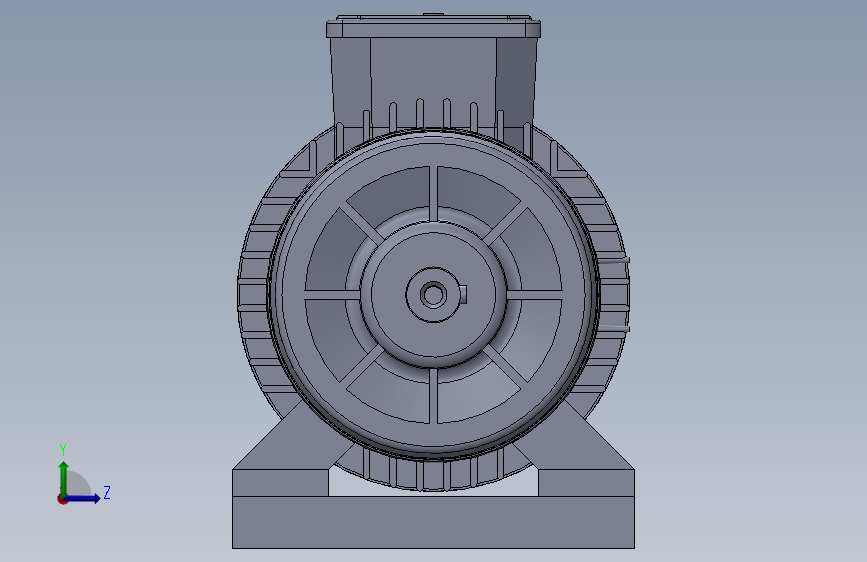Screen dimensions: 867x562
Task: Select the keyway notch on the shaft
Action: click(x=464, y=295)
